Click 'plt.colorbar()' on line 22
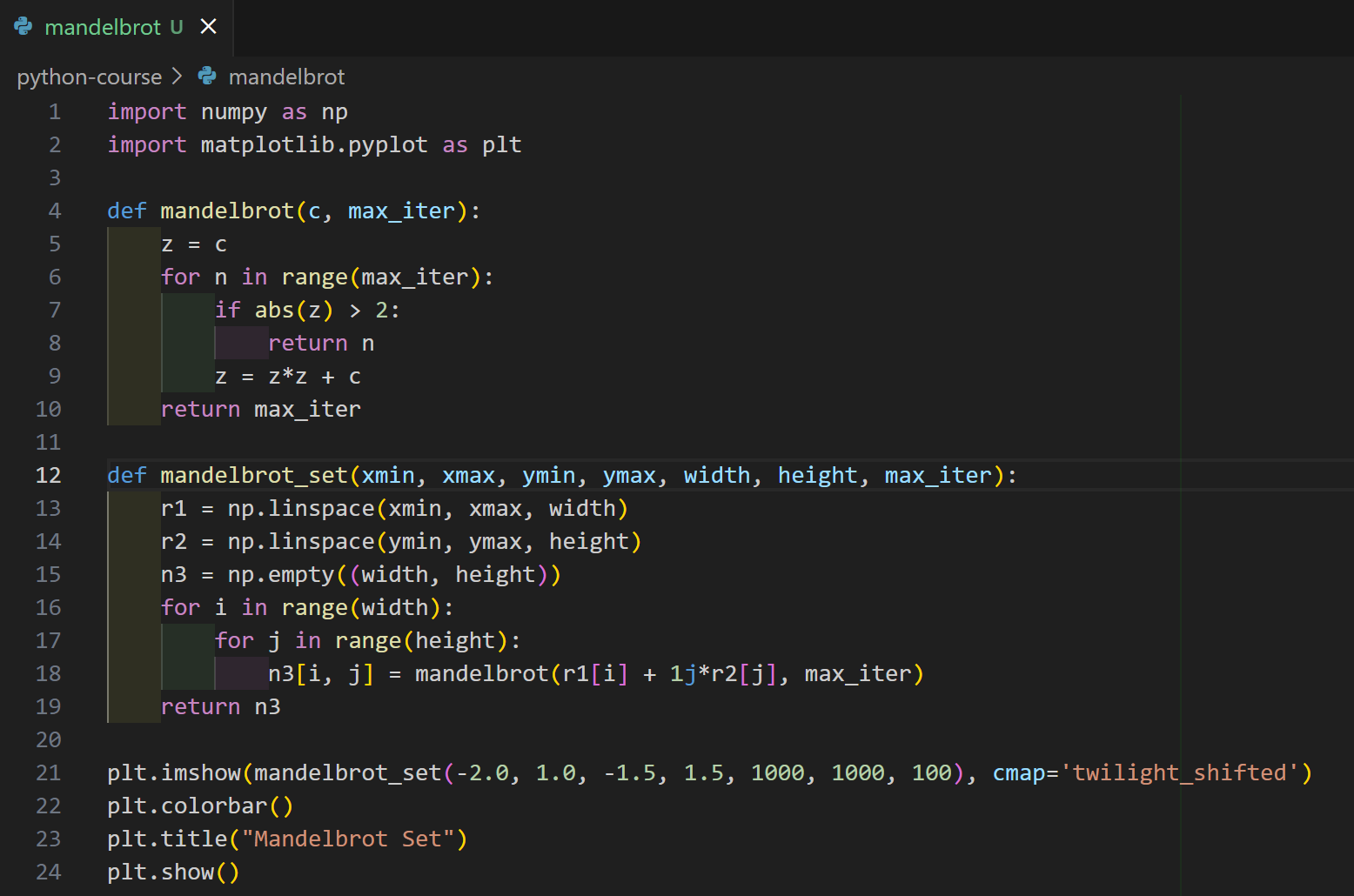The height and width of the screenshot is (896, 1354). tap(200, 806)
